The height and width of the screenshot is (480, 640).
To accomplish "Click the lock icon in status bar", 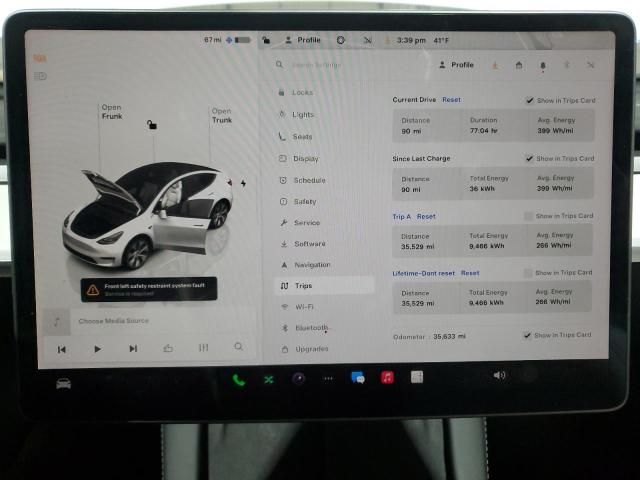I will click(x=266, y=40).
